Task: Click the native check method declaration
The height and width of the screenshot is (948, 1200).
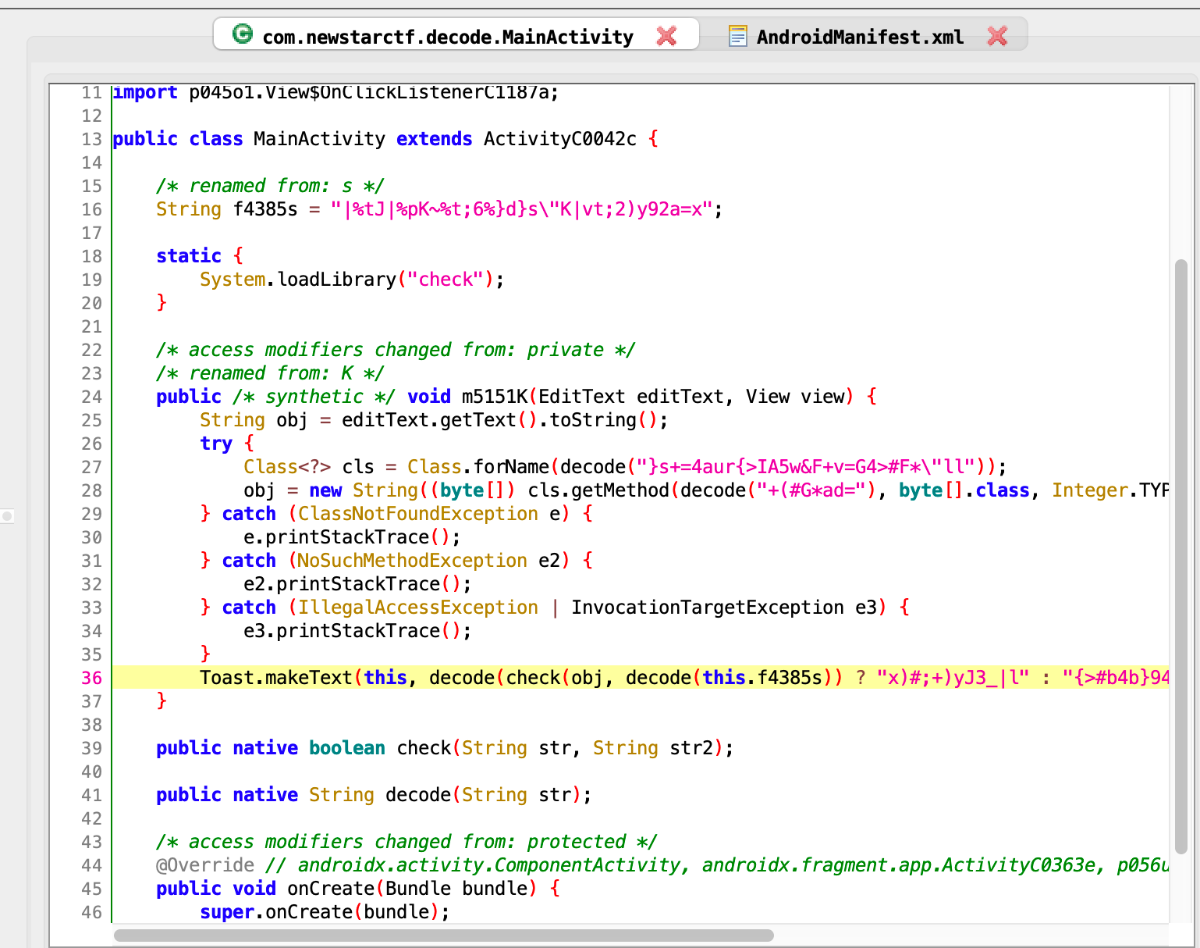Action: pos(446,748)
